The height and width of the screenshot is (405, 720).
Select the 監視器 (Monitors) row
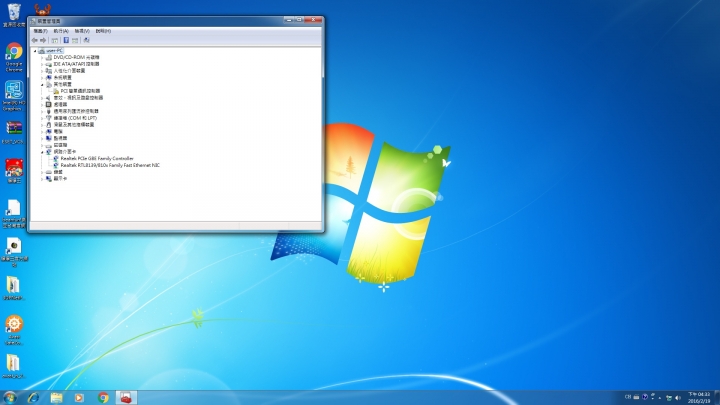point(56,138)
